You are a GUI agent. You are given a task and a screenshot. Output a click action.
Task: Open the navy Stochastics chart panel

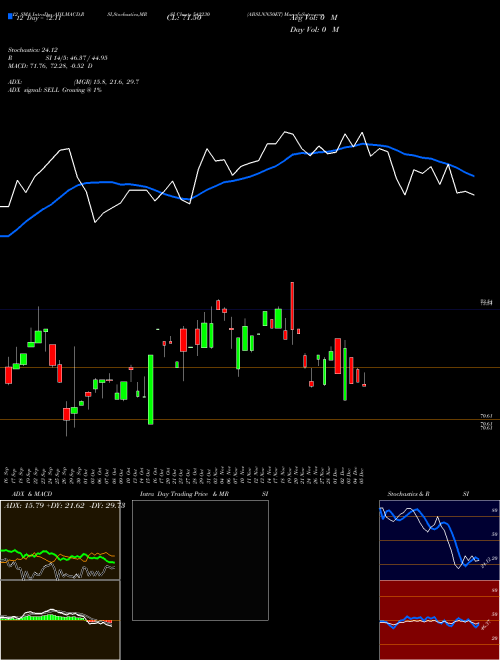tap(439, 540)
